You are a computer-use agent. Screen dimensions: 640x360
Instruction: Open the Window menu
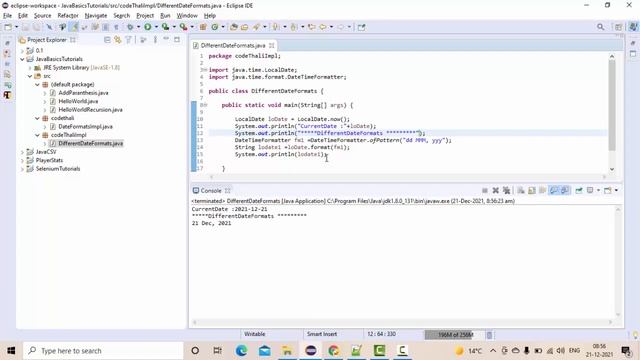pos(187,16)
